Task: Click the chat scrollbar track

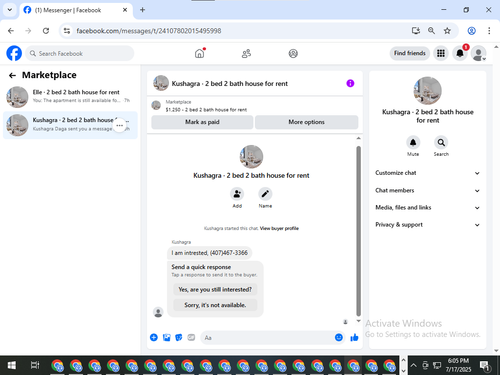Action: (x=359, y=230)
